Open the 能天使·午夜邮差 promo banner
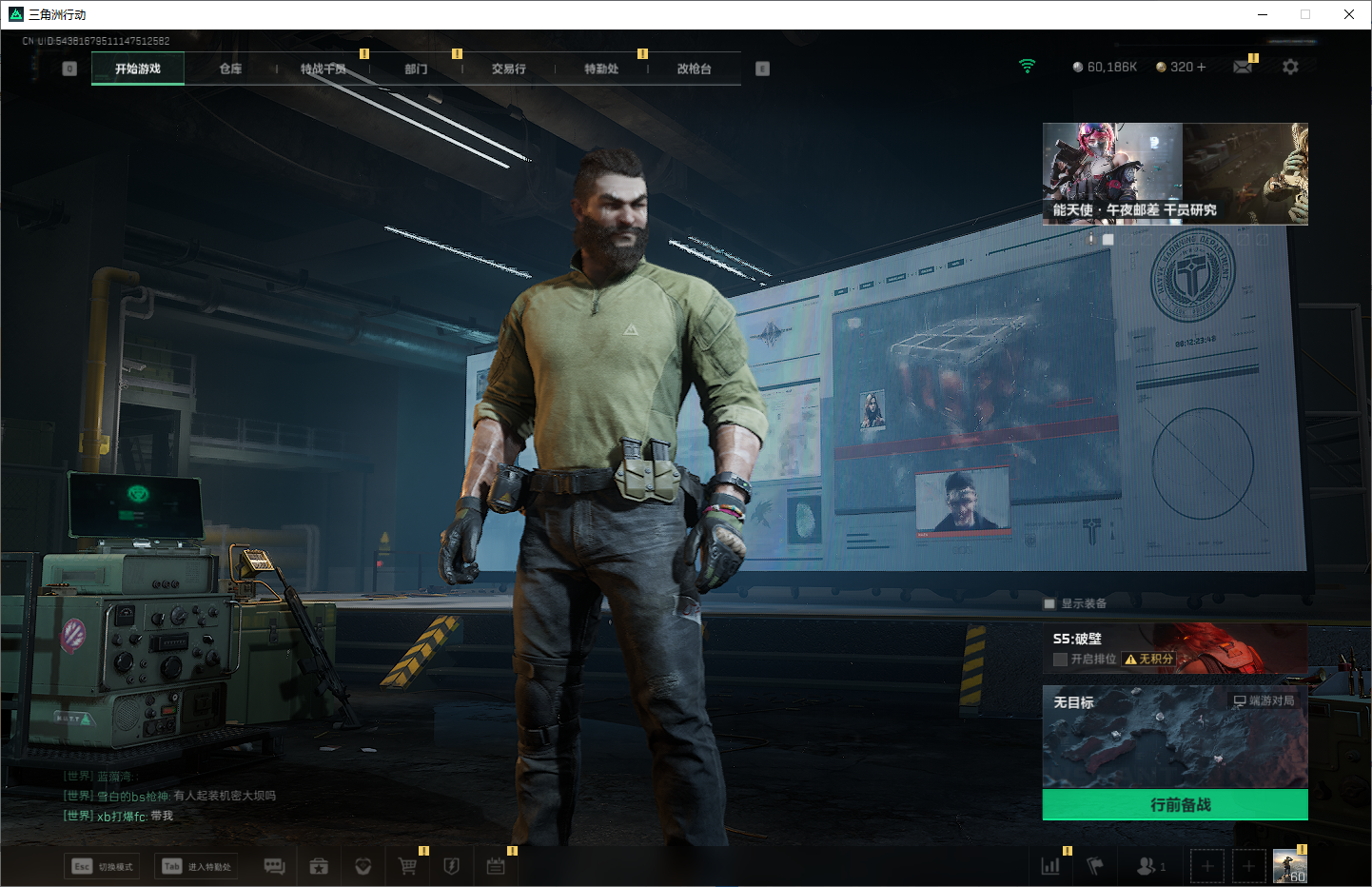The height and width of the screenshot is (887, 1372). [1175, 174]
